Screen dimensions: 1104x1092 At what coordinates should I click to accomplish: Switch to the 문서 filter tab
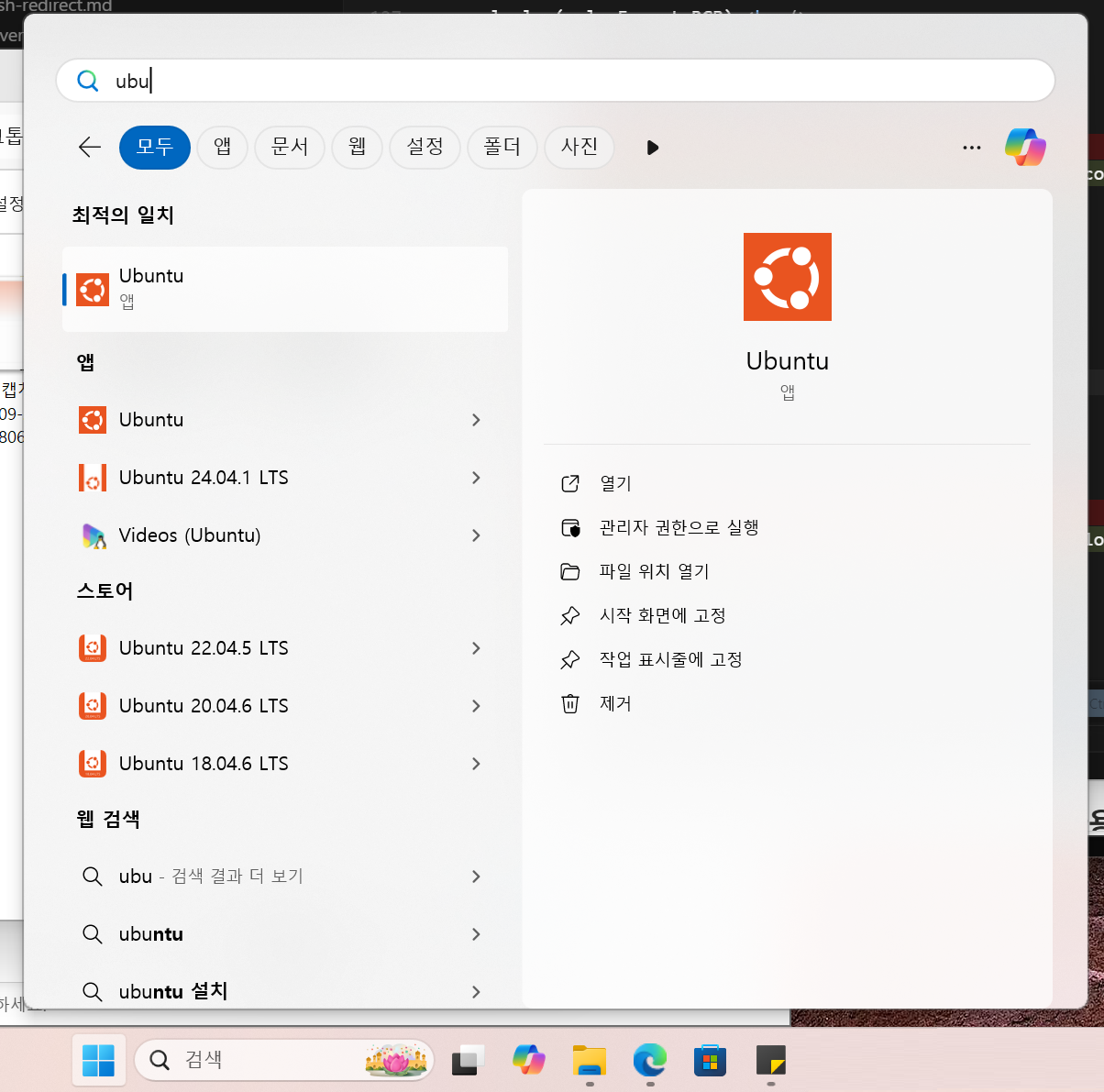coord(290,147)
